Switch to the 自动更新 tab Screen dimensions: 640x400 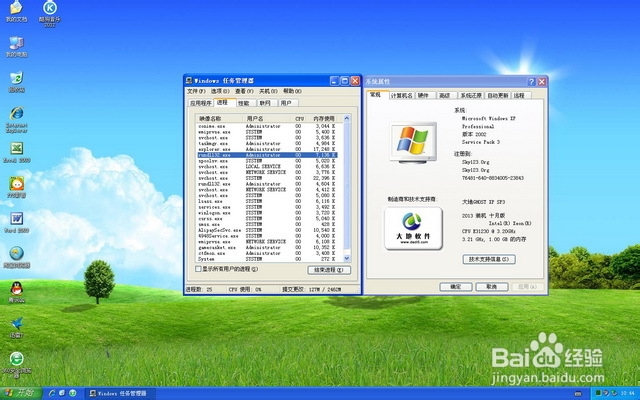point(498,95)
